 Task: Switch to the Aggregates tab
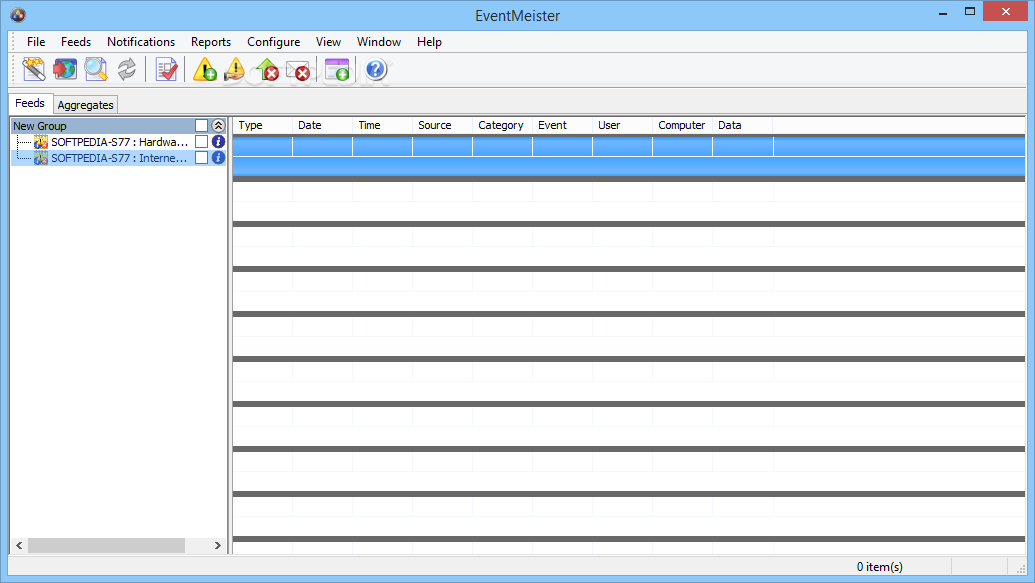[x=85, y=105]
